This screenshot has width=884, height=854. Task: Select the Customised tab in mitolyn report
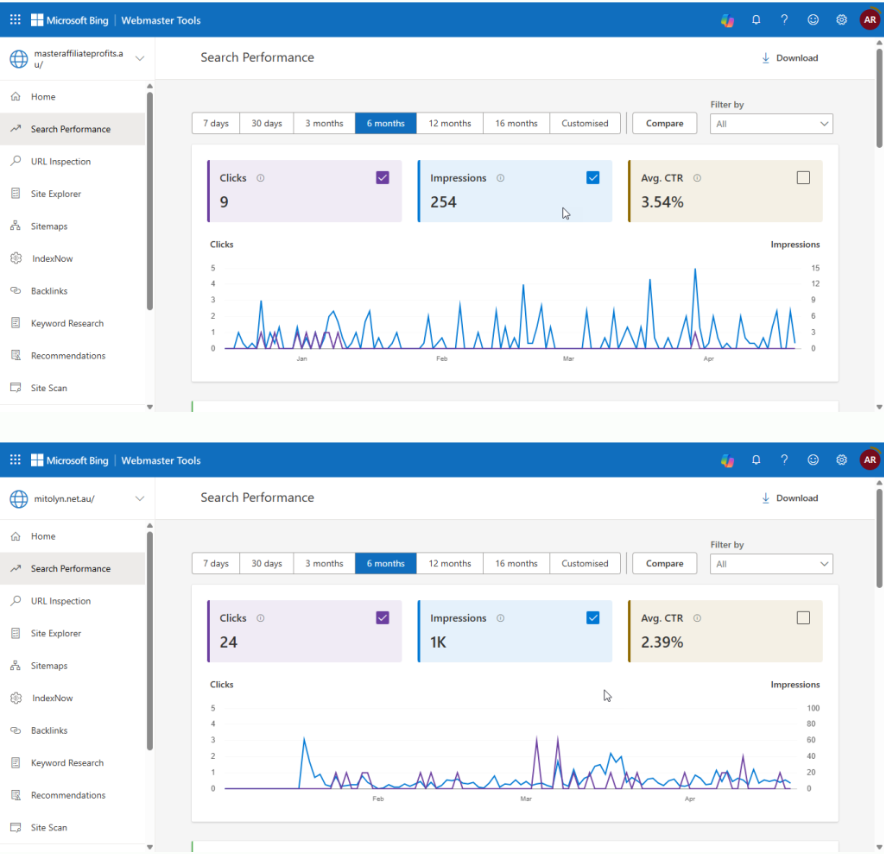(x=585, y=564)
